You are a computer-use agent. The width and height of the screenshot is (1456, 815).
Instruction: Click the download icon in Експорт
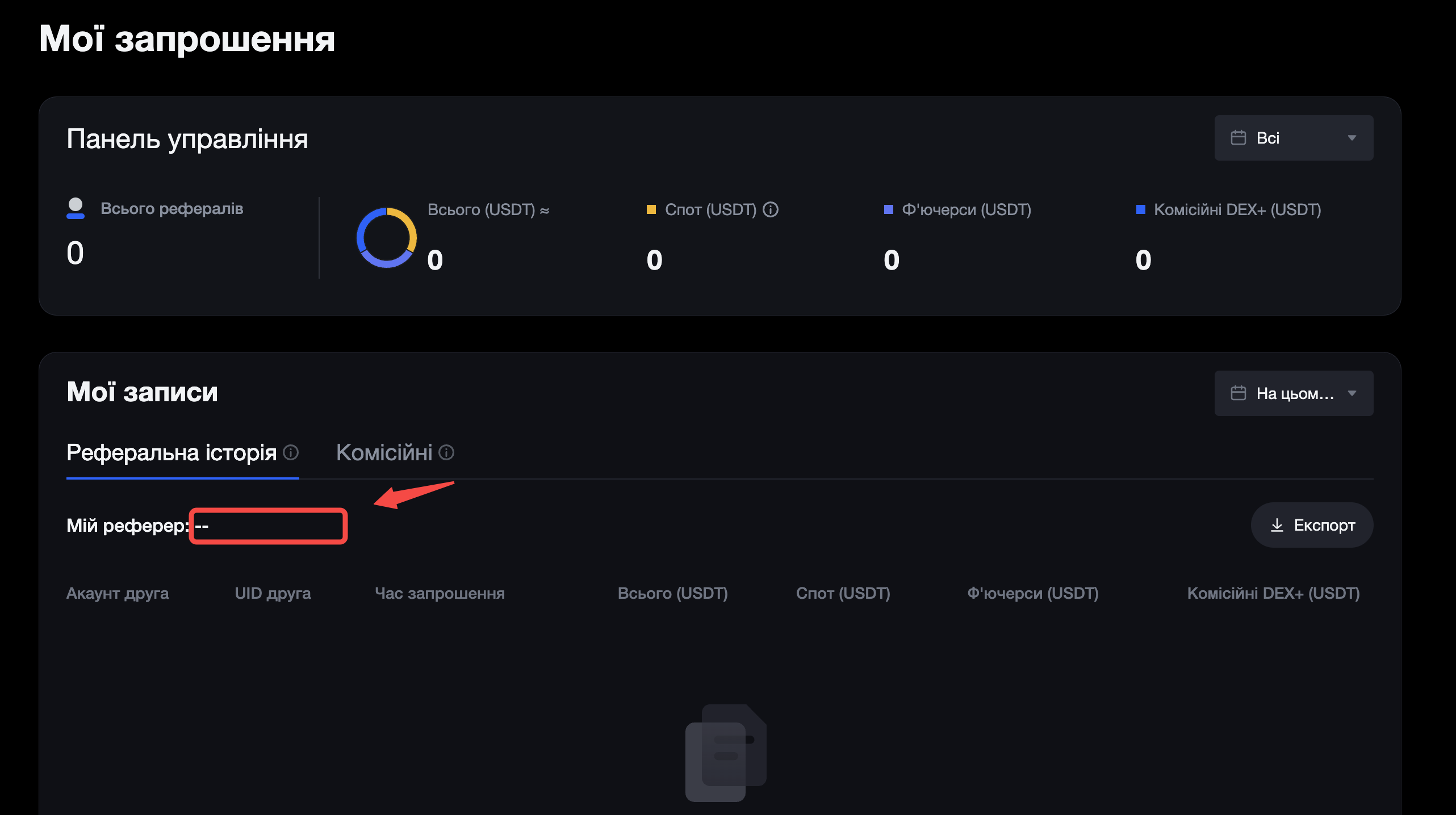point(1277,525)
